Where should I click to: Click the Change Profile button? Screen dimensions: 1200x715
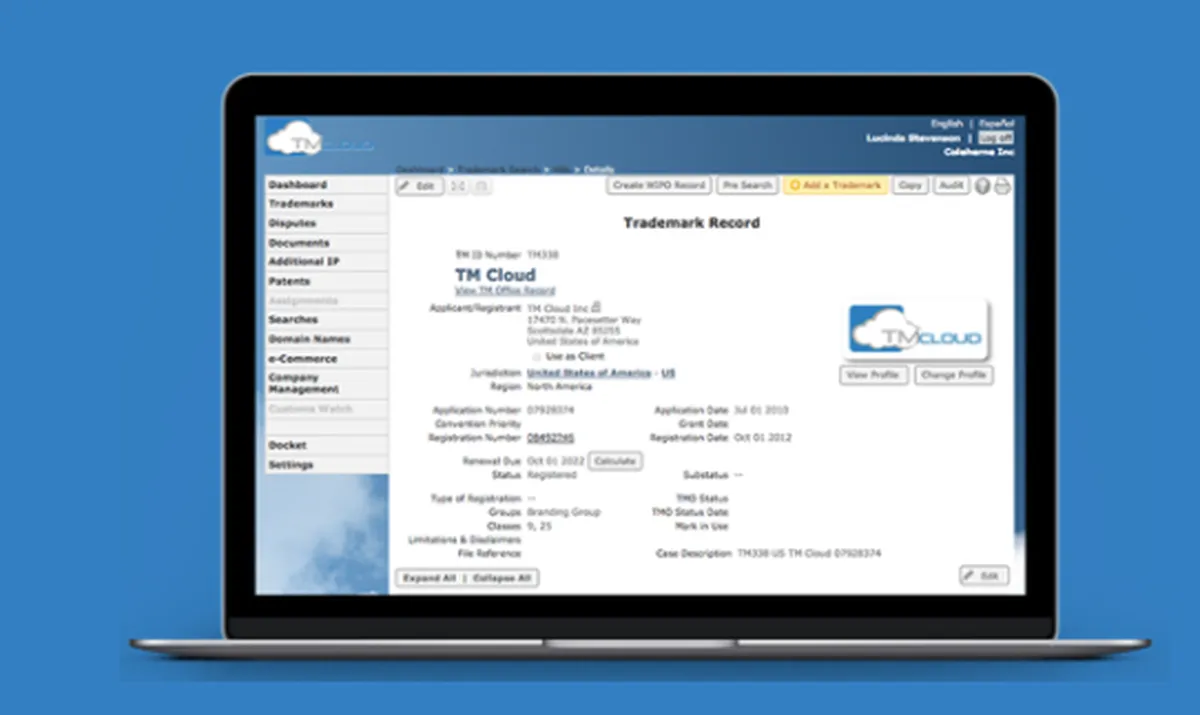coord(953,375)
